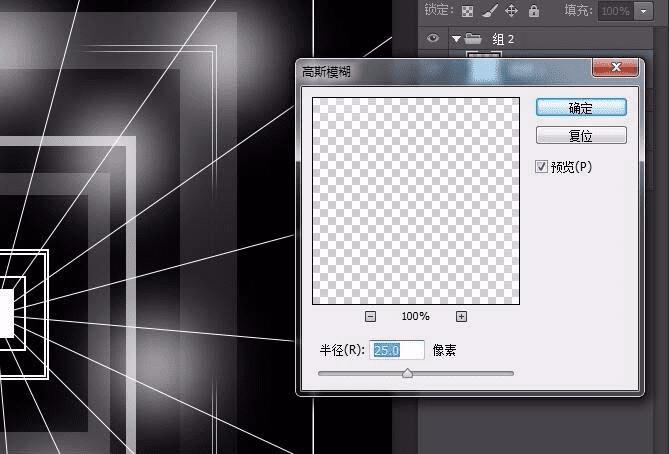Click the 填充 100% value field
Screen dimensions: 669x454
coord(617,11)
